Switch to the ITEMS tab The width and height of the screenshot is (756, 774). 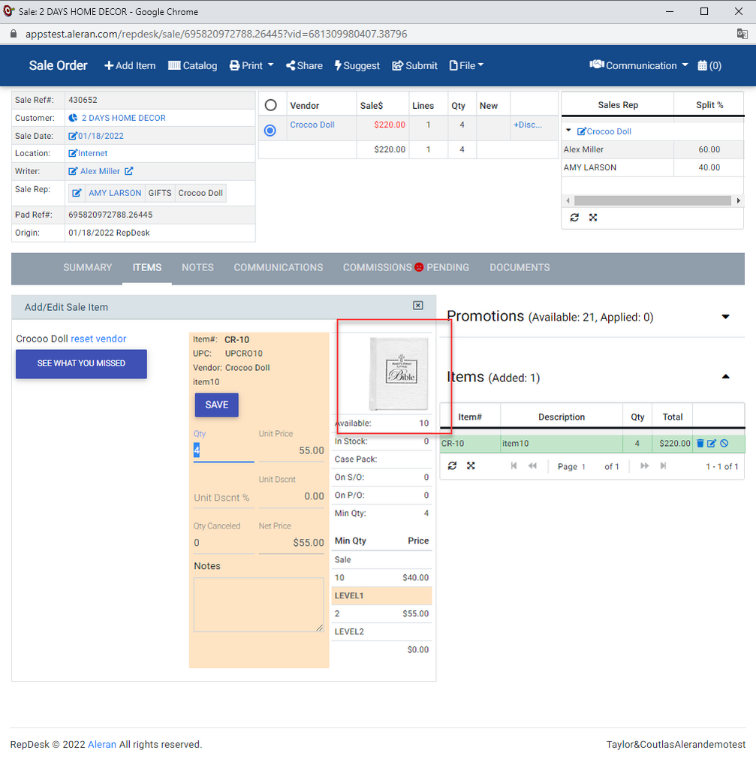coord(147,268)
